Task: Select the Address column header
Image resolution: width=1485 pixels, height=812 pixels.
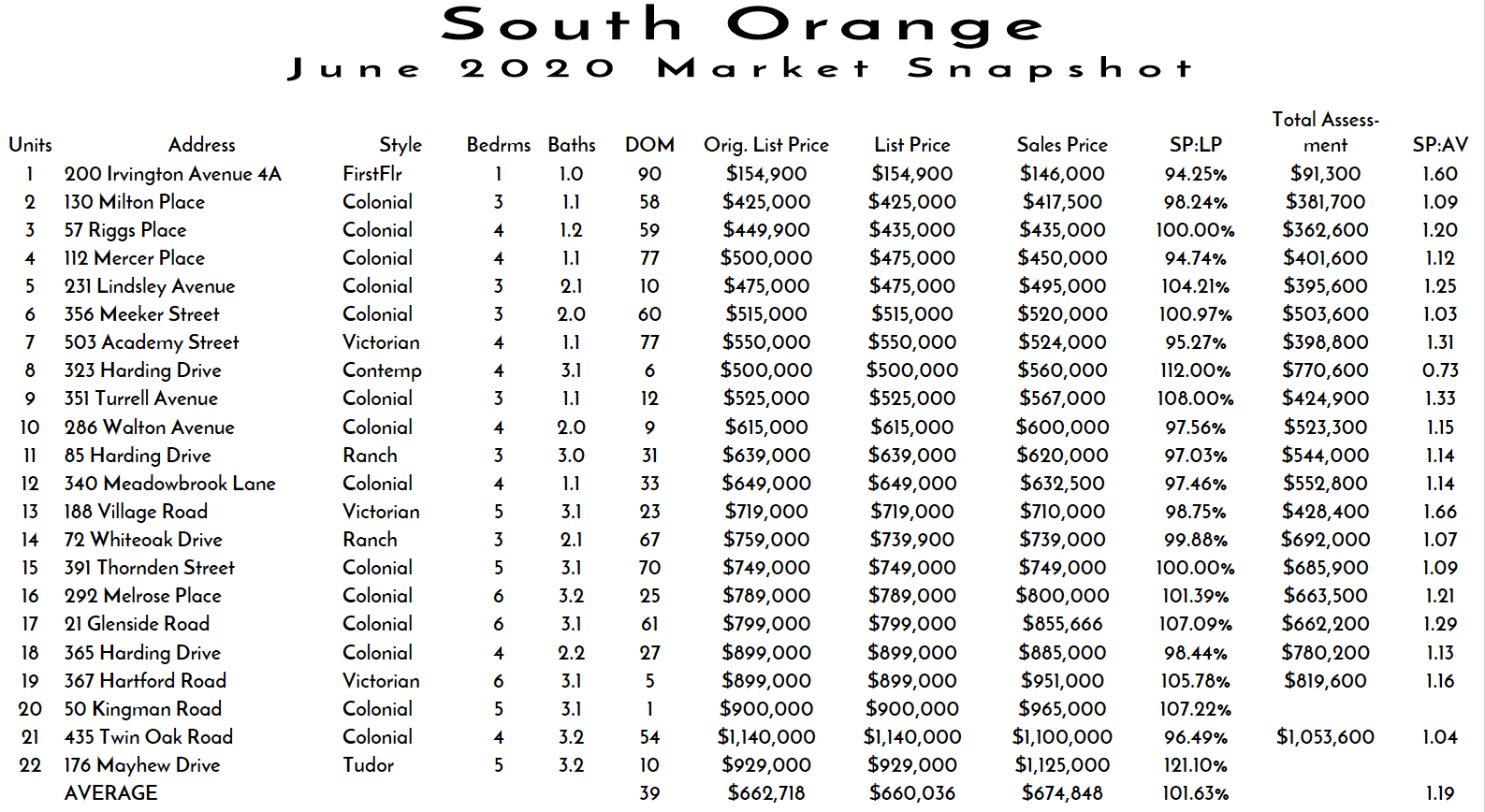Action: [x=201, y=145]
